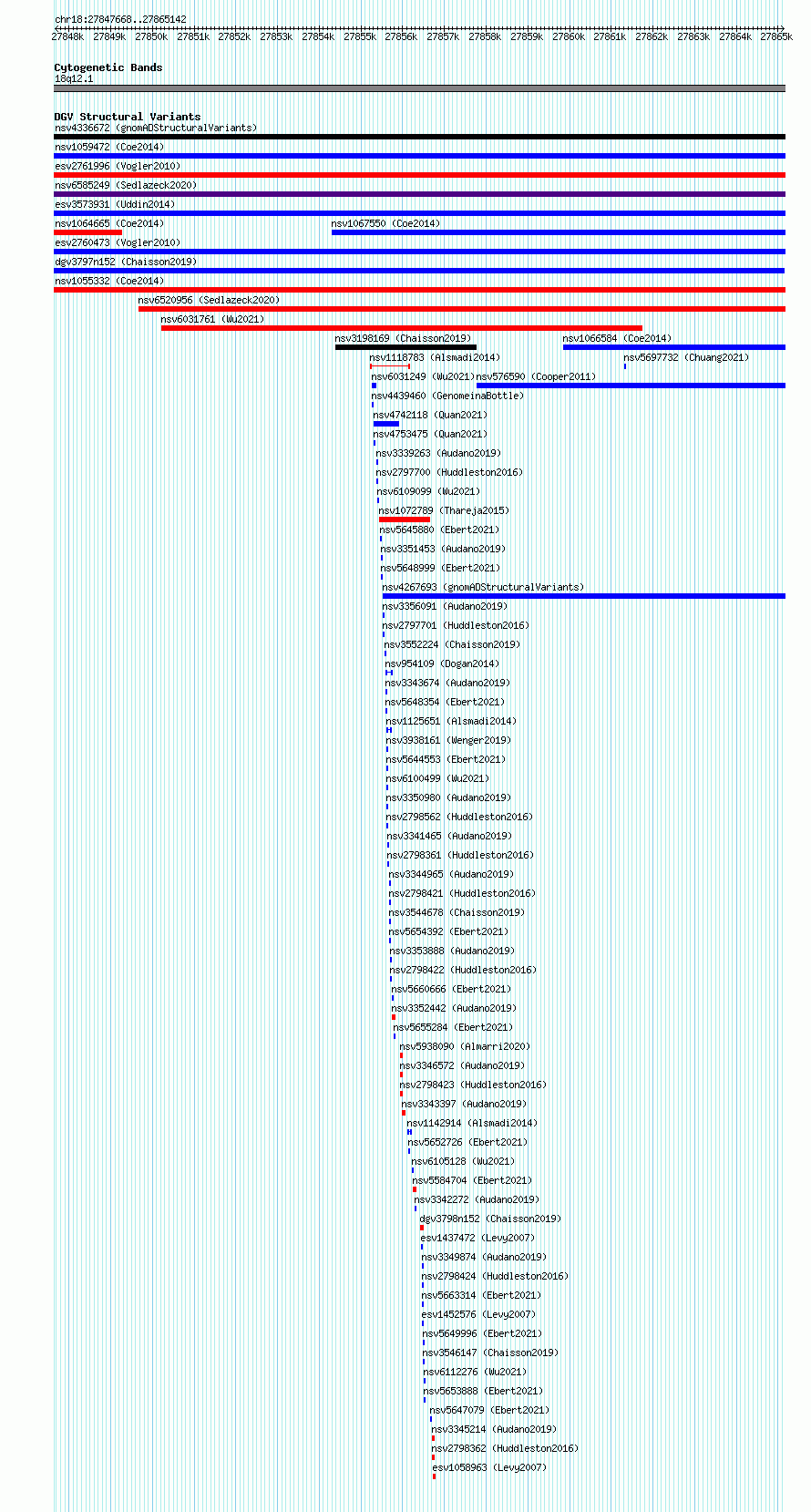Open nsv1066584 (Coe2014) variant
This screenshot has height=1512, width=811.
(x=617, y=338)
